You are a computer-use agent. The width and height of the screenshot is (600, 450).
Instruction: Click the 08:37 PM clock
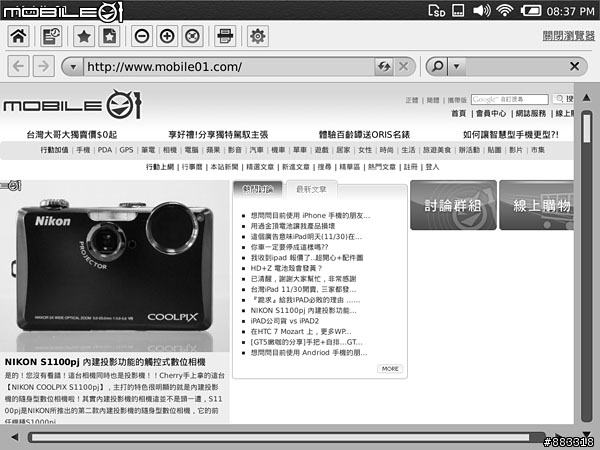tap(570, 11)
